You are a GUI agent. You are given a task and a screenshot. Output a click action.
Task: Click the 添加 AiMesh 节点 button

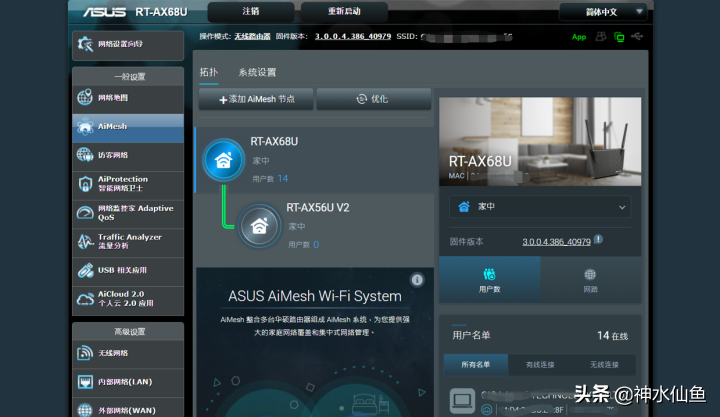click(256, 99)
